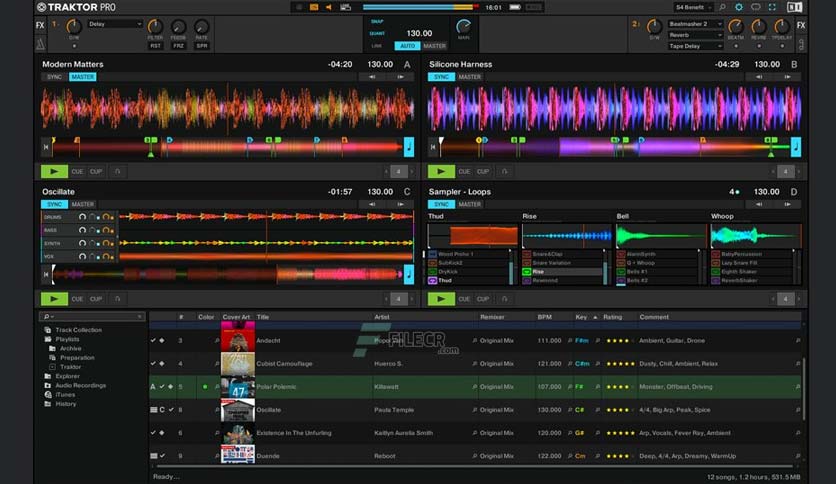This screenshot has width=836, height=484.
Task: Open Traktor preferences gear icon
Action: click(x=738, y=7)
